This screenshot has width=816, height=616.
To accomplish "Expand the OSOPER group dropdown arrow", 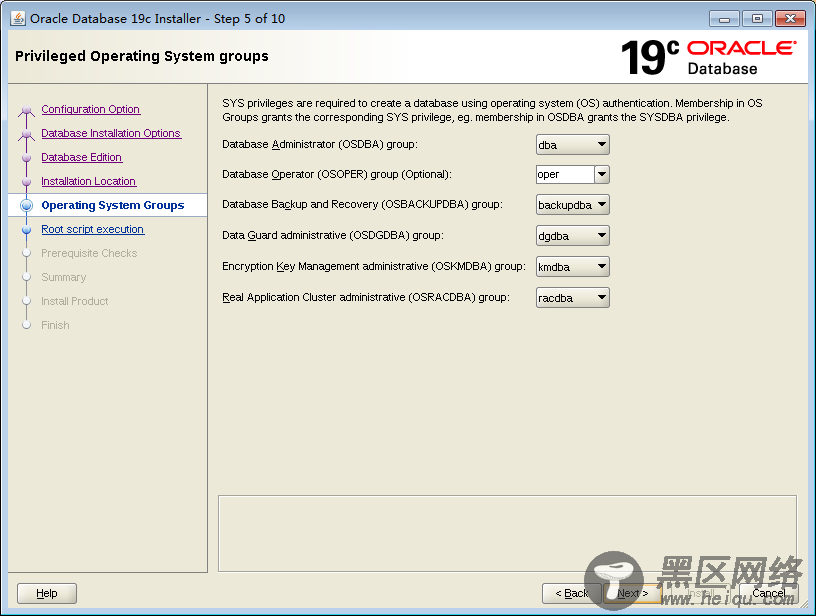I will pos(602,174).
